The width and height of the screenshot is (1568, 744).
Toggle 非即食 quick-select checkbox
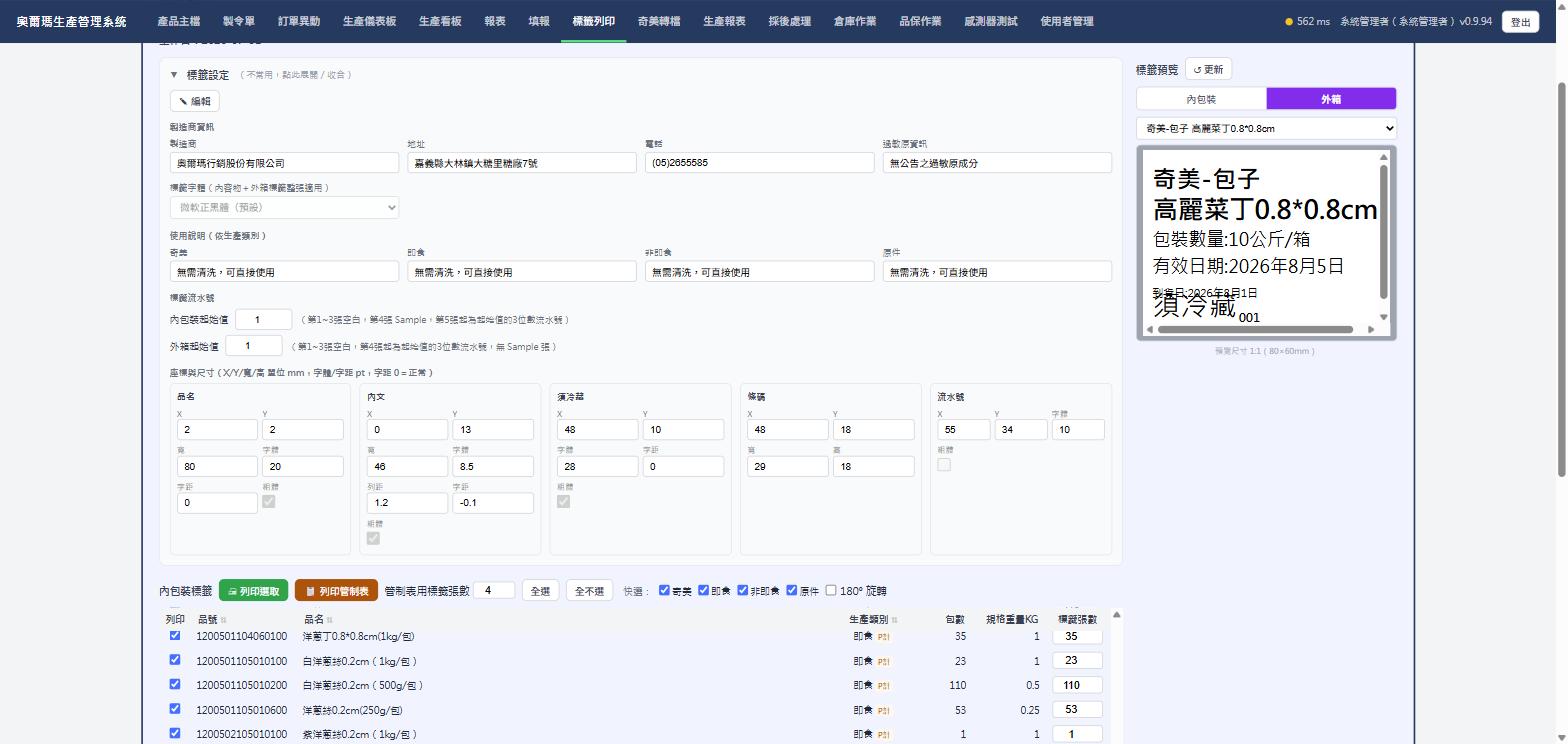tap(743, 590)
